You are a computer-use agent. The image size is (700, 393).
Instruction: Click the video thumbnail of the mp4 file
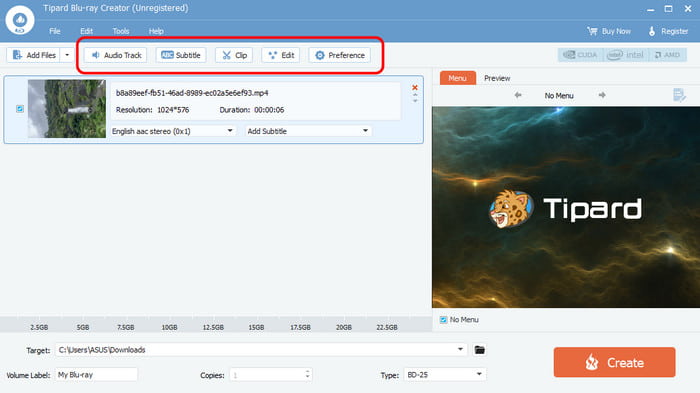click(x=67, y=109)
